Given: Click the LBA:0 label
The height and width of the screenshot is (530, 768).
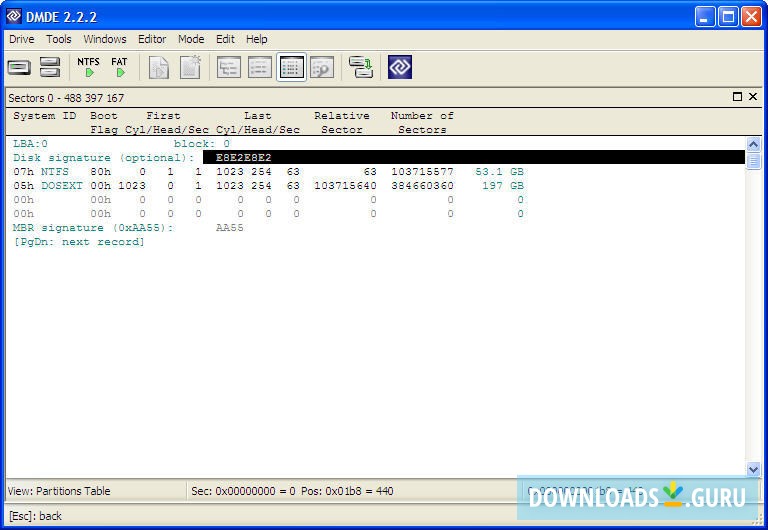Looking at the screenshot, I should pos(30,144).
